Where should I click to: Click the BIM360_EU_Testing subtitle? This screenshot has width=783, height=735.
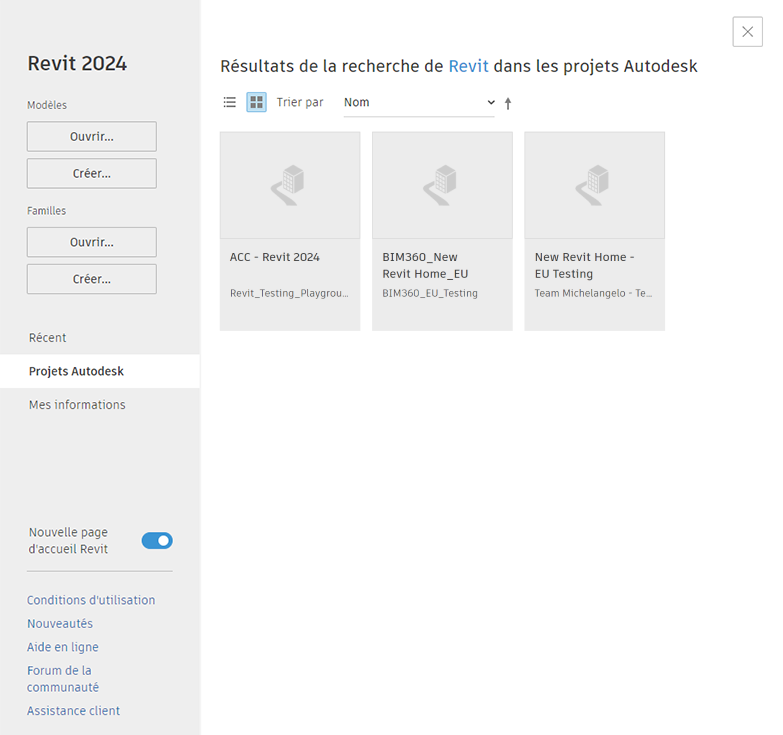coord(430,293)
